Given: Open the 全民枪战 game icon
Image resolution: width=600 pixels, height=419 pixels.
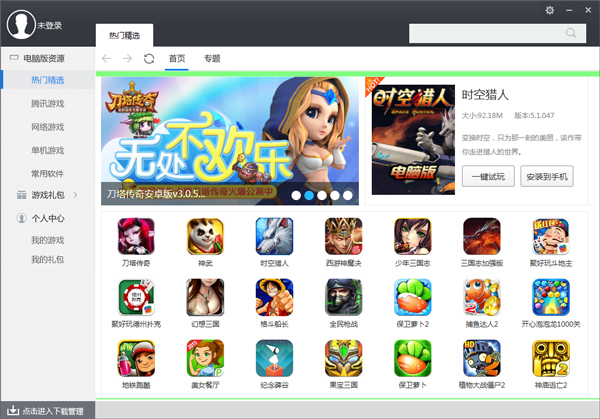Looking at the screenshot, I should point(344,297).
